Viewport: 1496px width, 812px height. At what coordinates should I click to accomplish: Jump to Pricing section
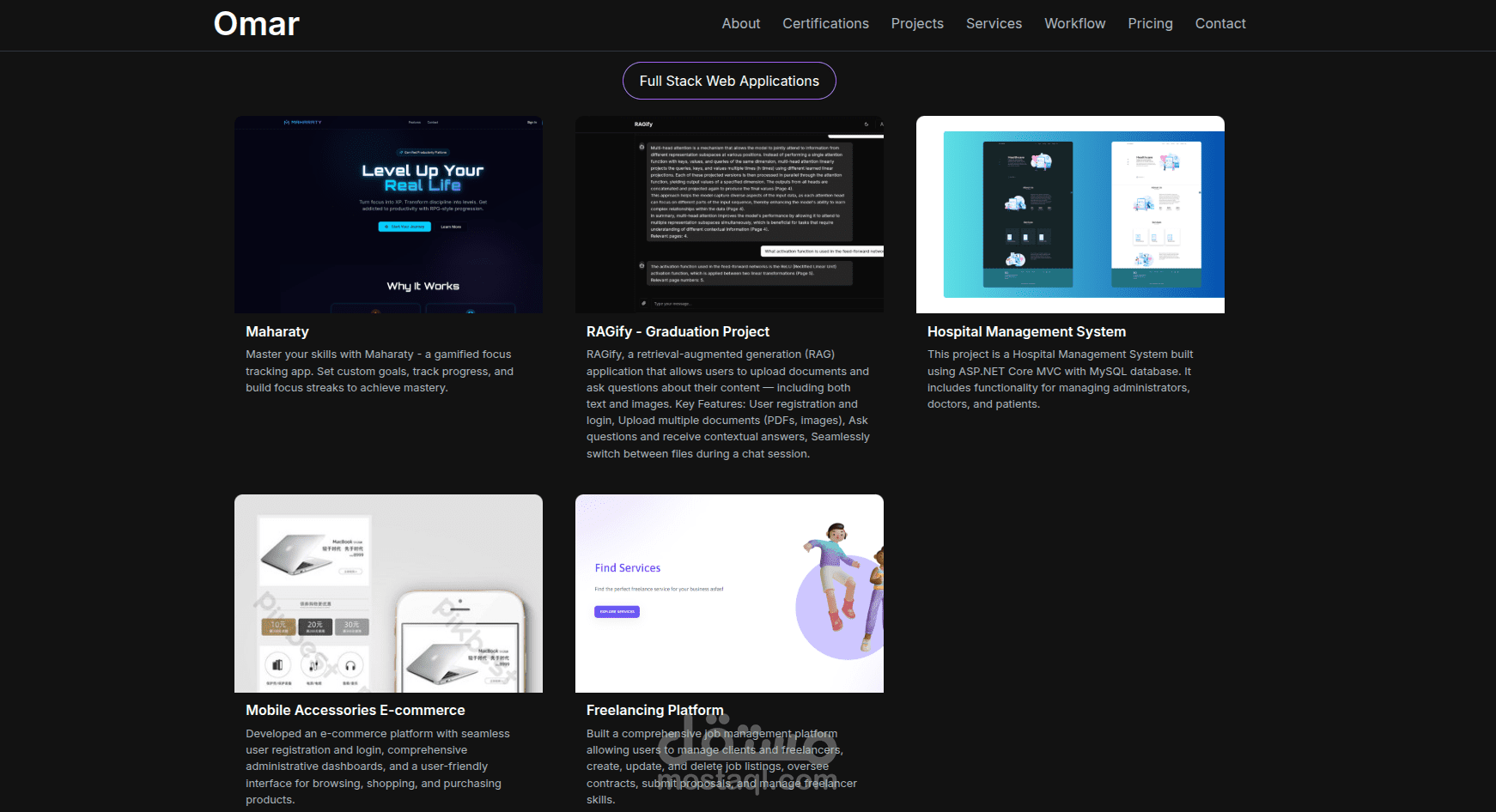[1150, 23]
